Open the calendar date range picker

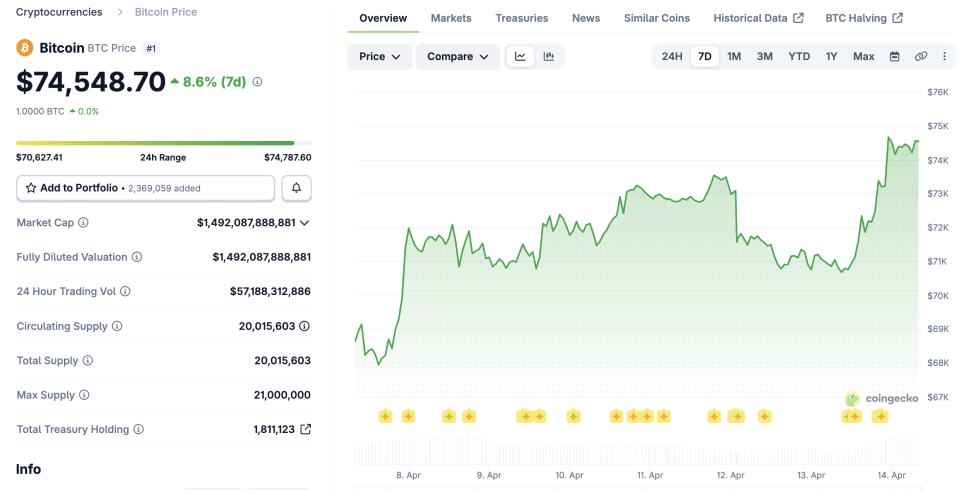895,57
